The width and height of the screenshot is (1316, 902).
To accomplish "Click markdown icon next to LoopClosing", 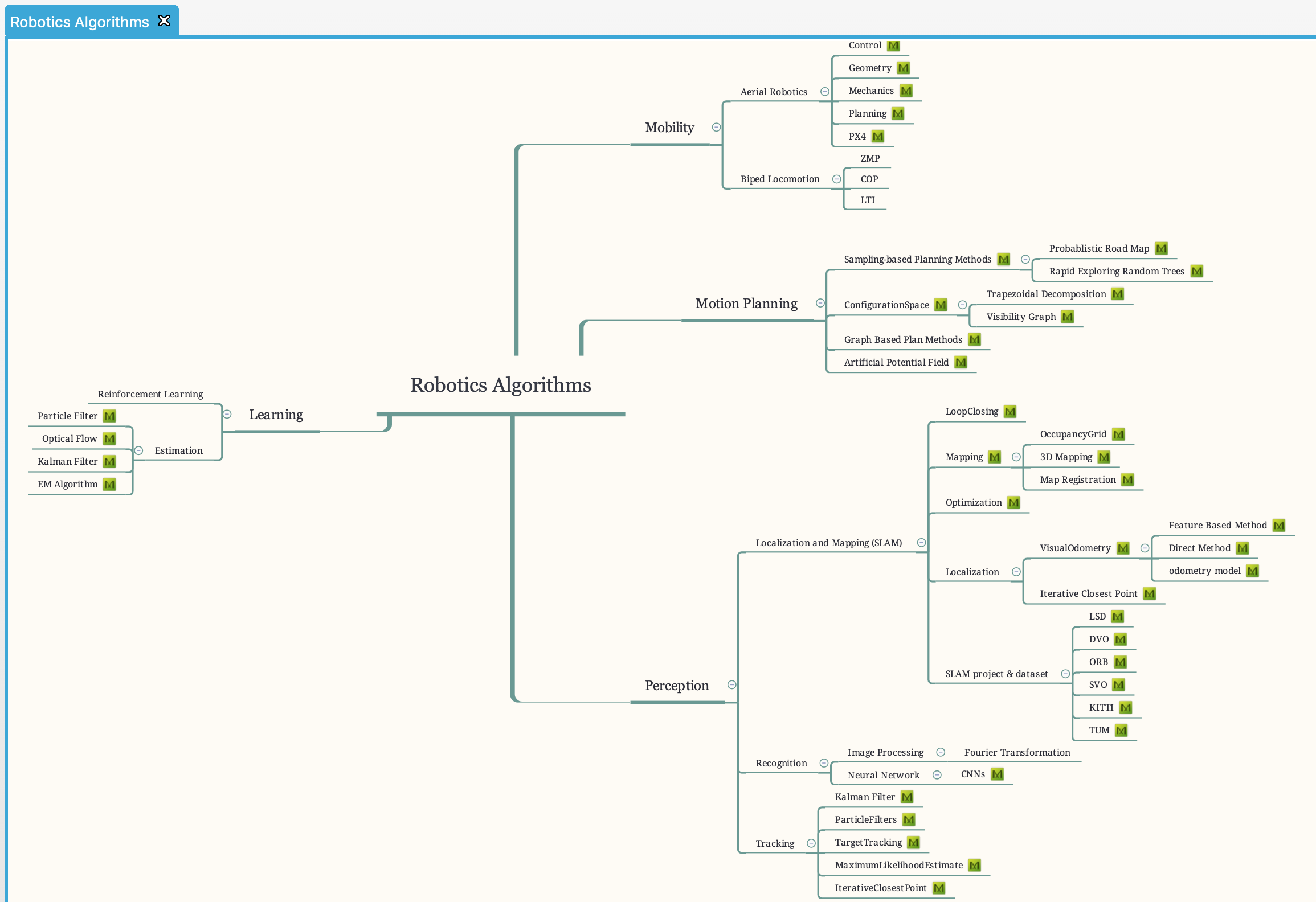I will point(1010,412).
